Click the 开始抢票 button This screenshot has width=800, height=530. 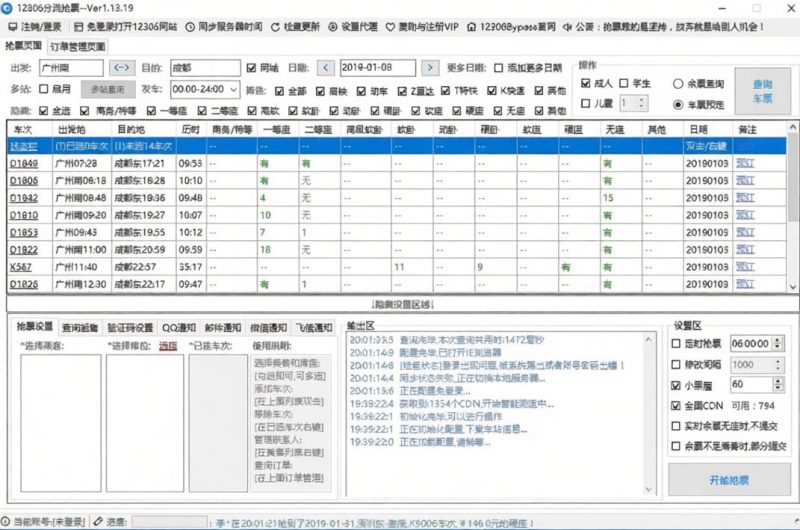point(729,480)
